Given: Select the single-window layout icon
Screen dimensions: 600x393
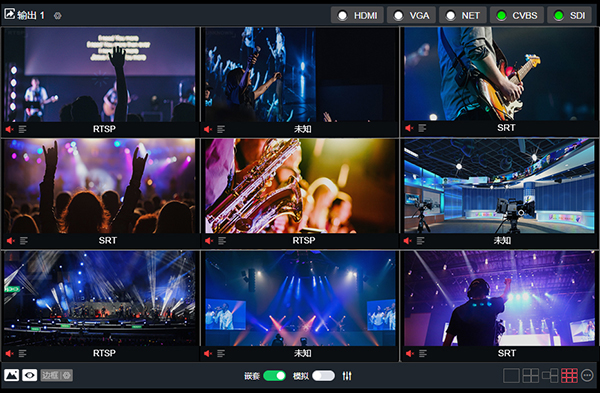Looking at the screenshot, I should (x=511, y=376).
